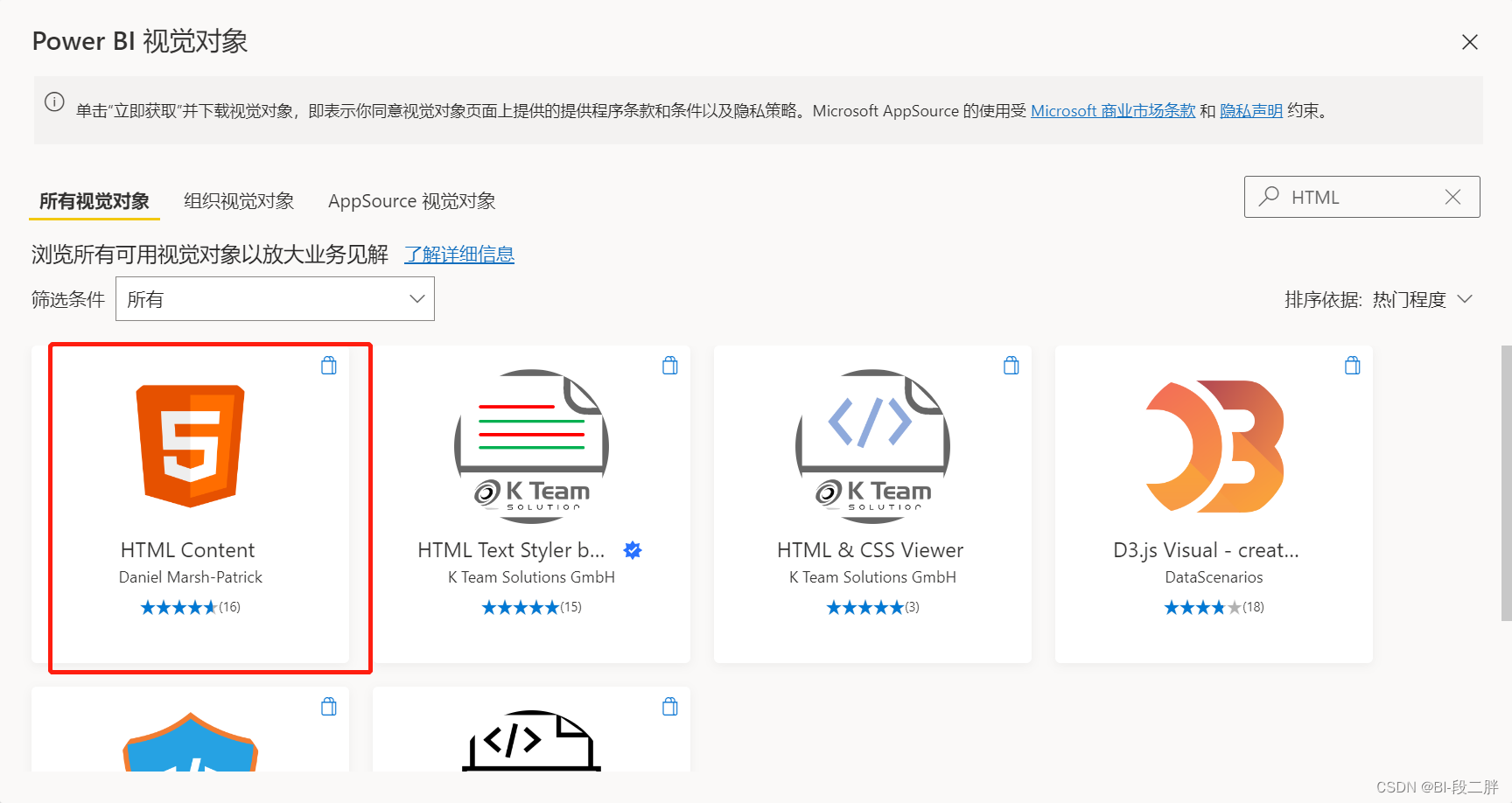Click the vertical scrollbar of the visuals list
Viewport: 1512px width, 803px height.
(x=1506, y=483)
